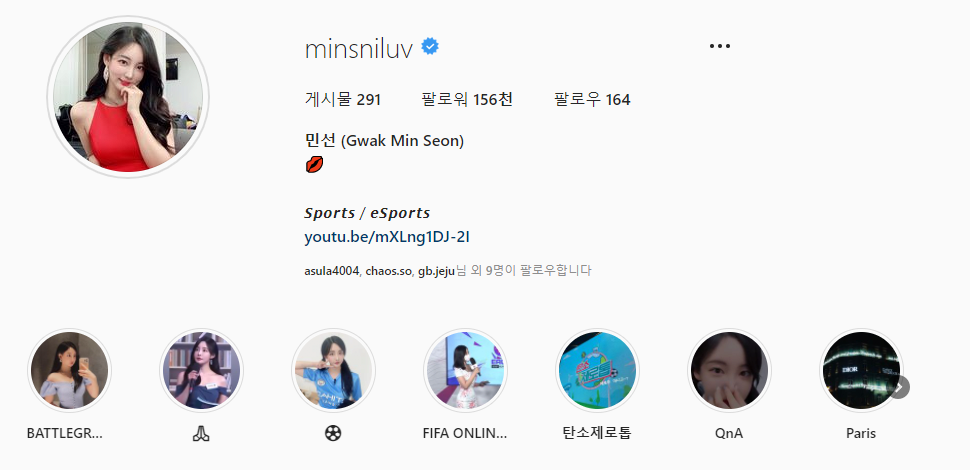The width and height of the screenshot is (970, 470).
Task: Open the BATTLEGR... story highlight
Action: coord(69,370)
